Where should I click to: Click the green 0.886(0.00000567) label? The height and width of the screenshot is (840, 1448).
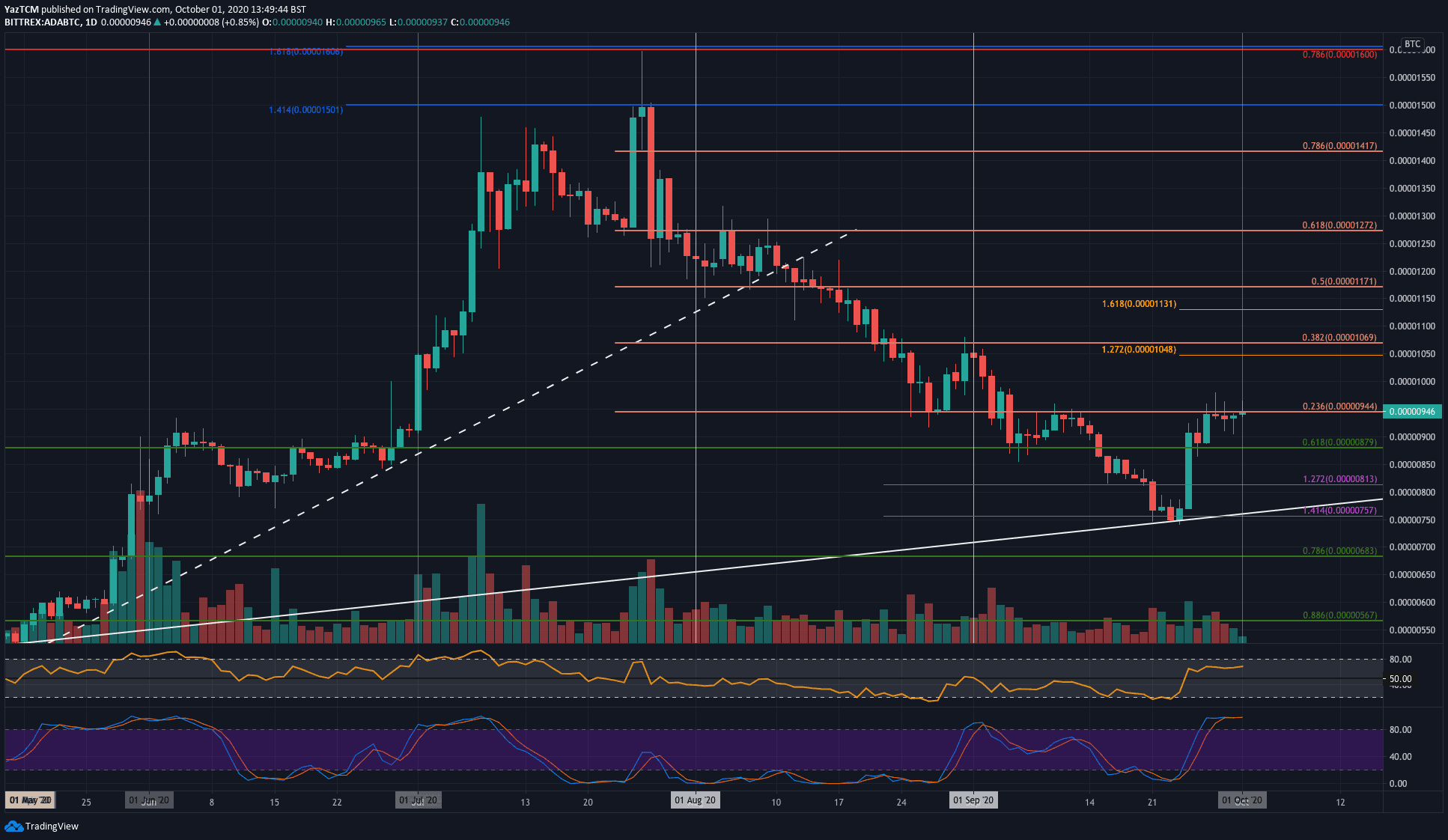pos(1339,615)
